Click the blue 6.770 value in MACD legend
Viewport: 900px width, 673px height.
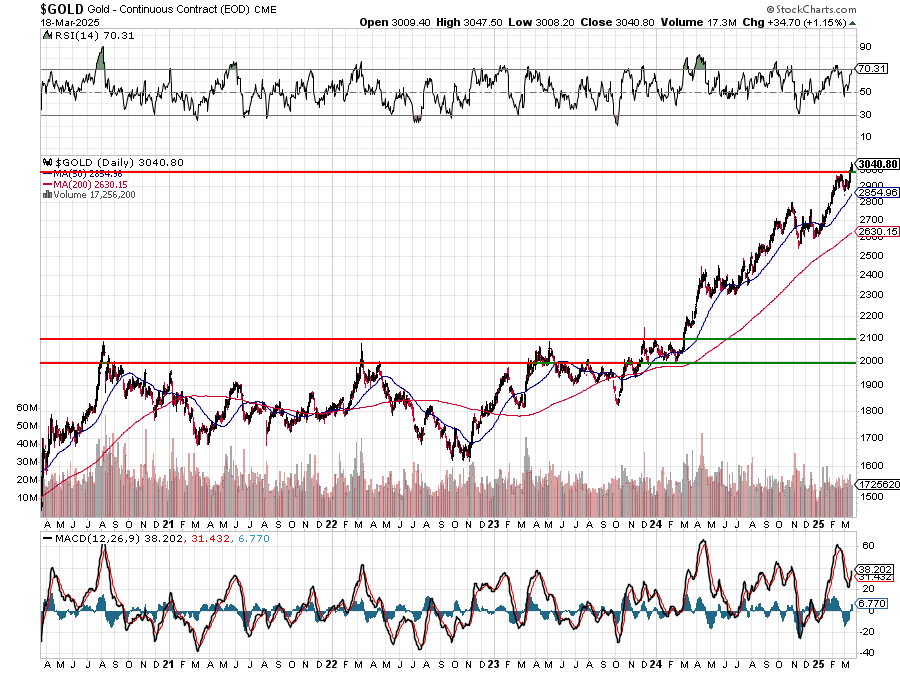click(x=254, y=539)
